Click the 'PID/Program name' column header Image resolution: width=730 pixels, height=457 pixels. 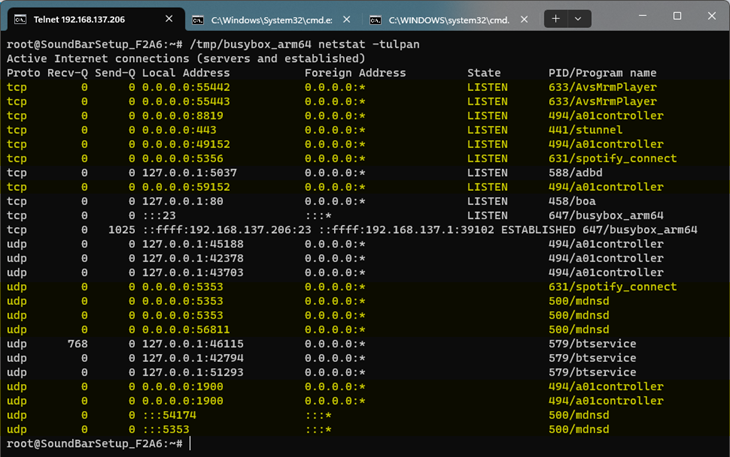click(602, 73)
